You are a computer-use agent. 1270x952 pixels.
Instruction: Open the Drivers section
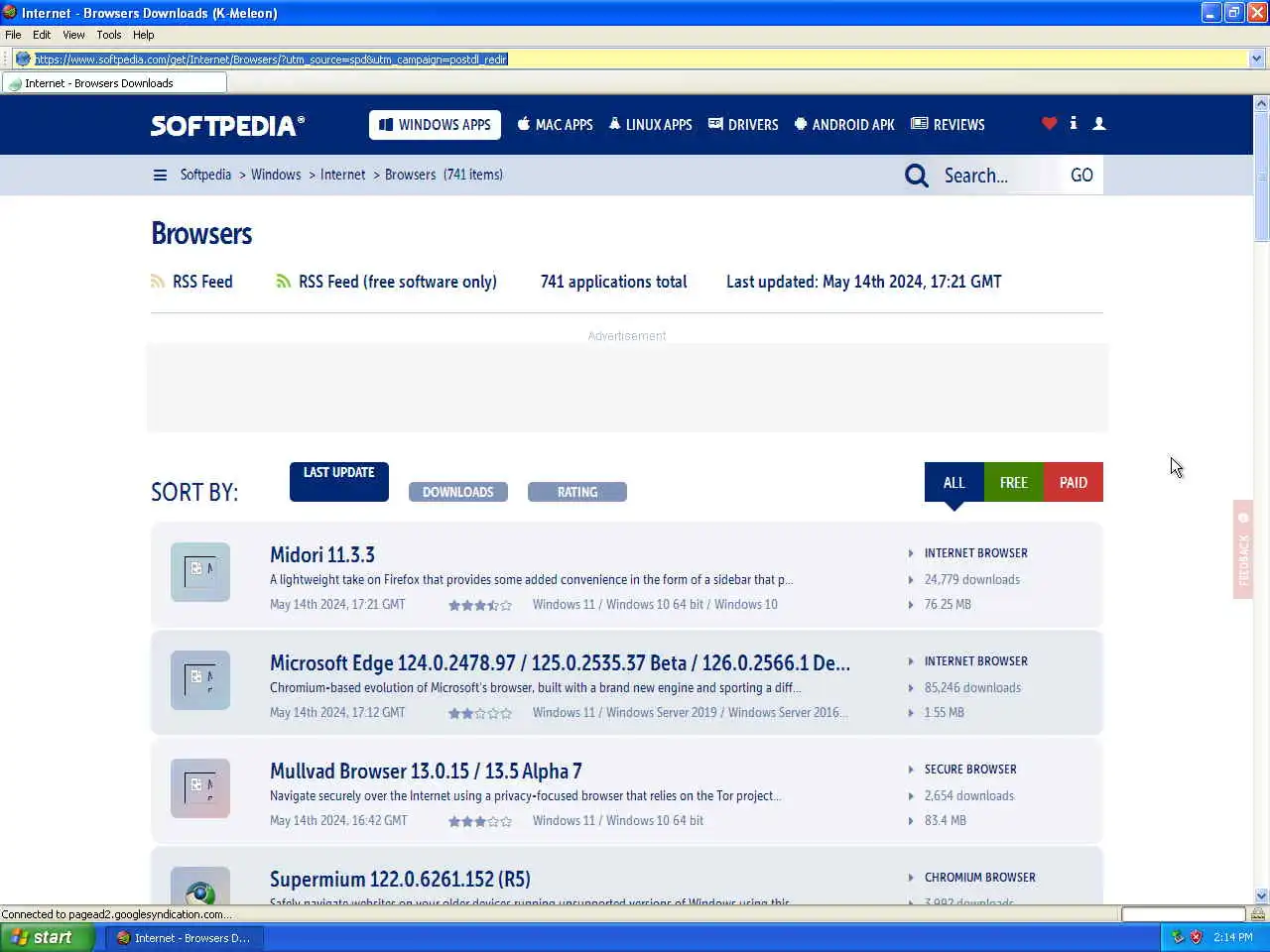click(743, 125)
